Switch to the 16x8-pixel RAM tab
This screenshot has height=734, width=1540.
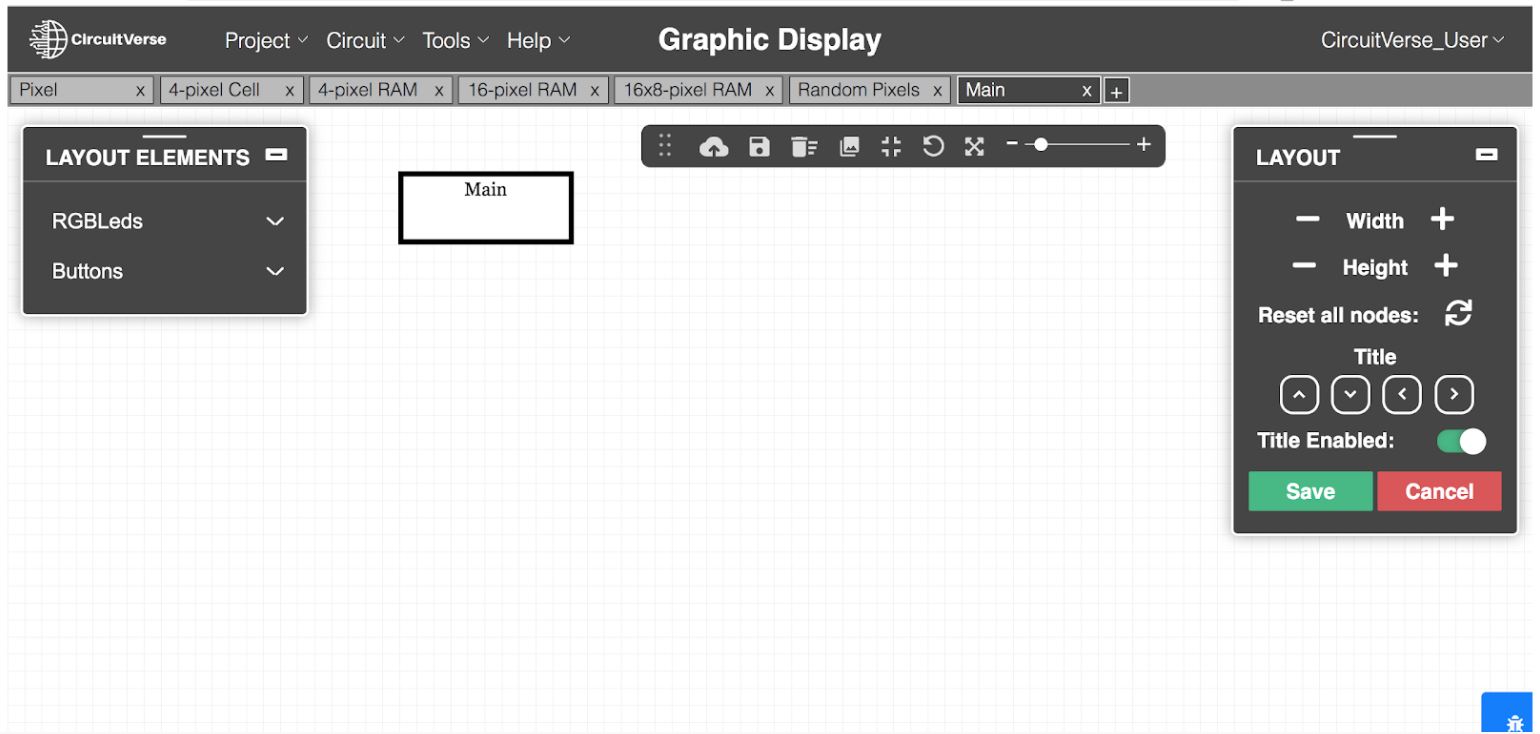tap(687, 90)
